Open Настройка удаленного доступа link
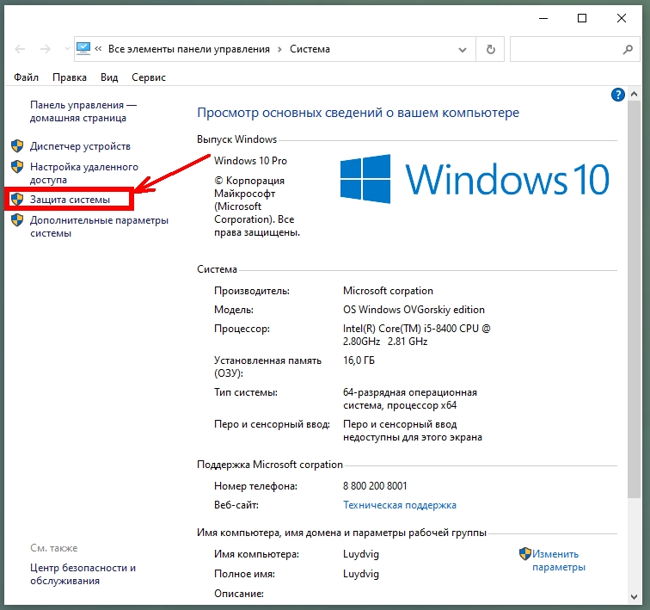The width and height of the screenshot is (650, 610). coord(84,173)
